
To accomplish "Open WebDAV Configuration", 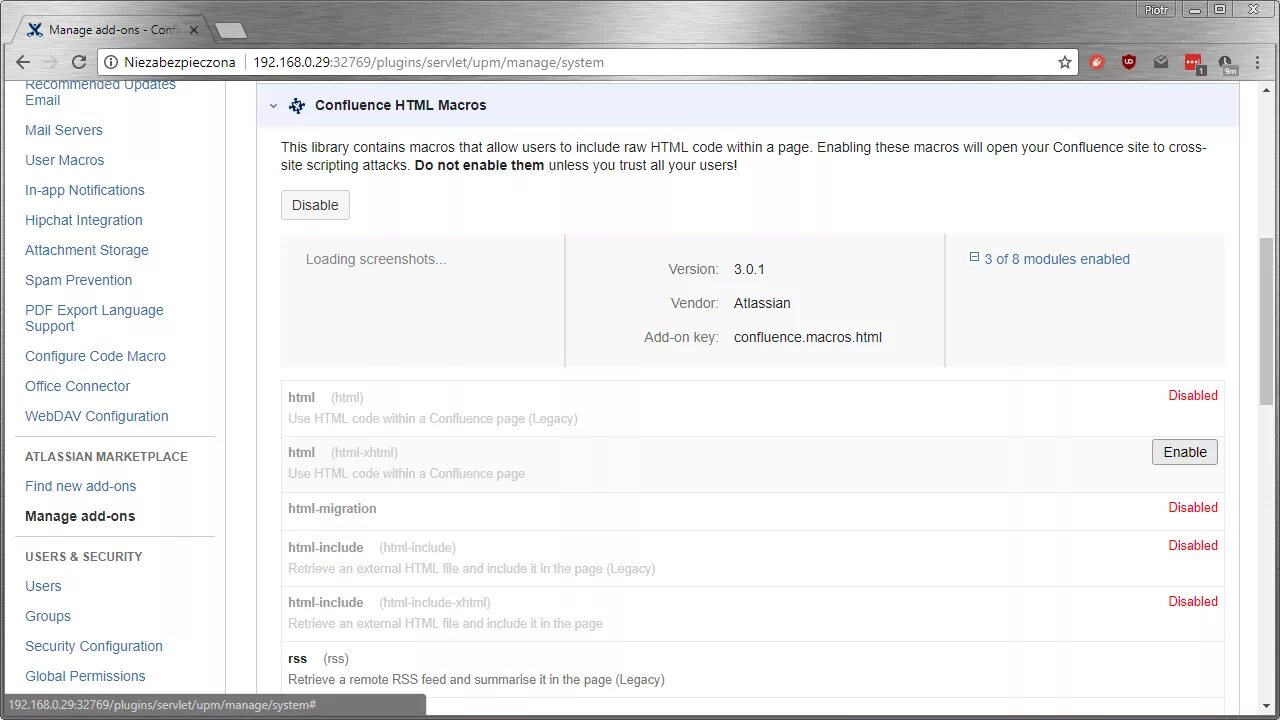I will coord(97,416).
